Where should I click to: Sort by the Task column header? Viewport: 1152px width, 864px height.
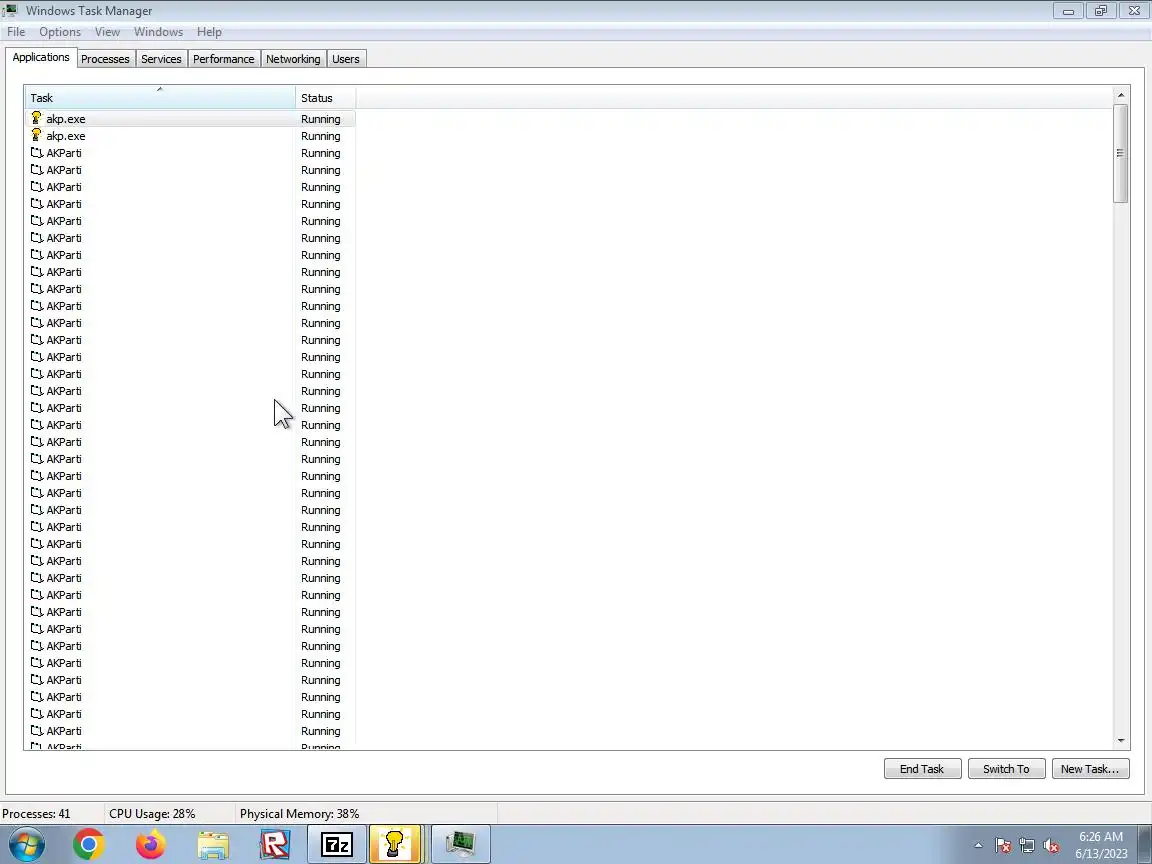(x=160, y=98)
